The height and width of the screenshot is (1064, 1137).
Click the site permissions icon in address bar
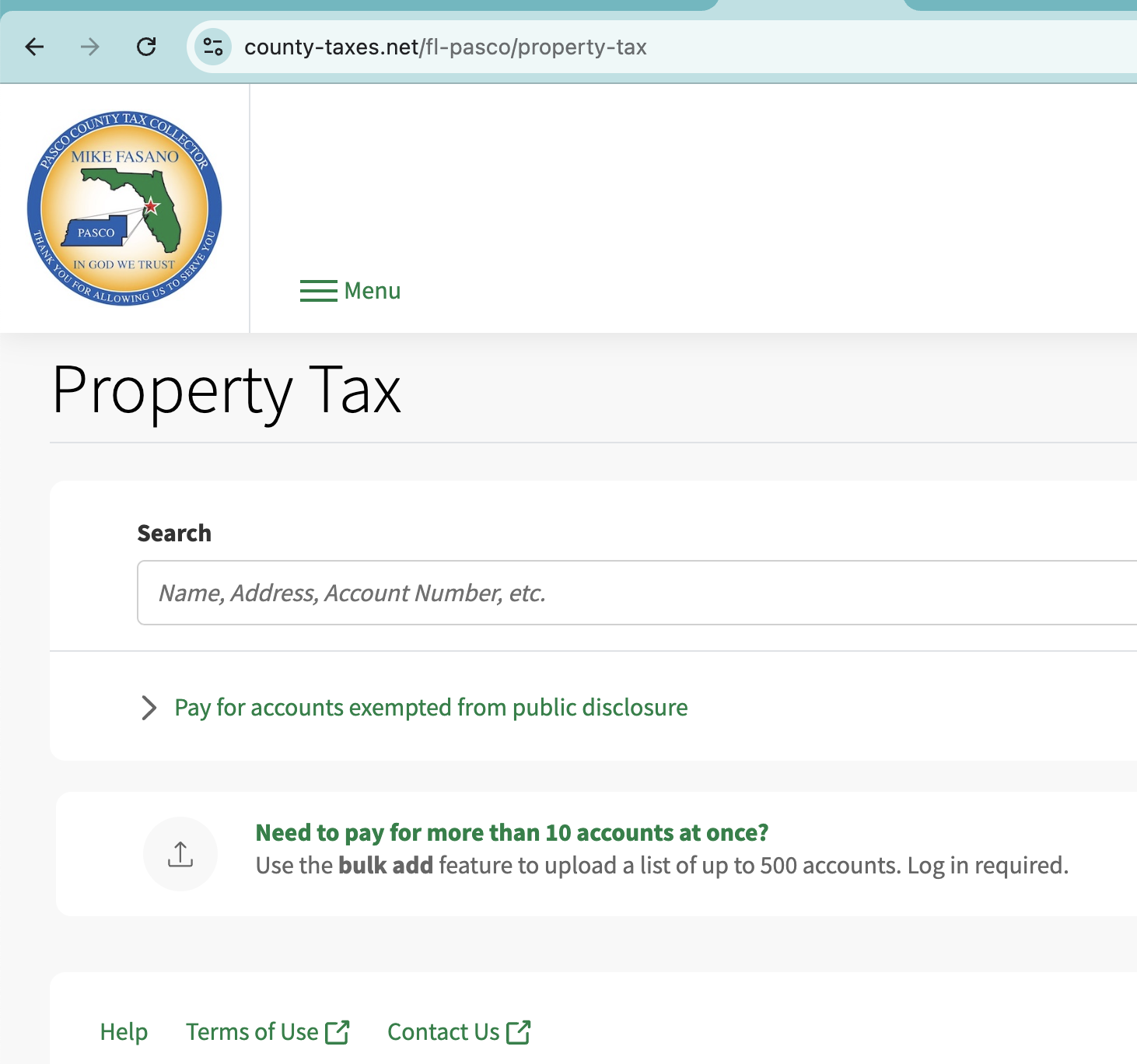212,47
